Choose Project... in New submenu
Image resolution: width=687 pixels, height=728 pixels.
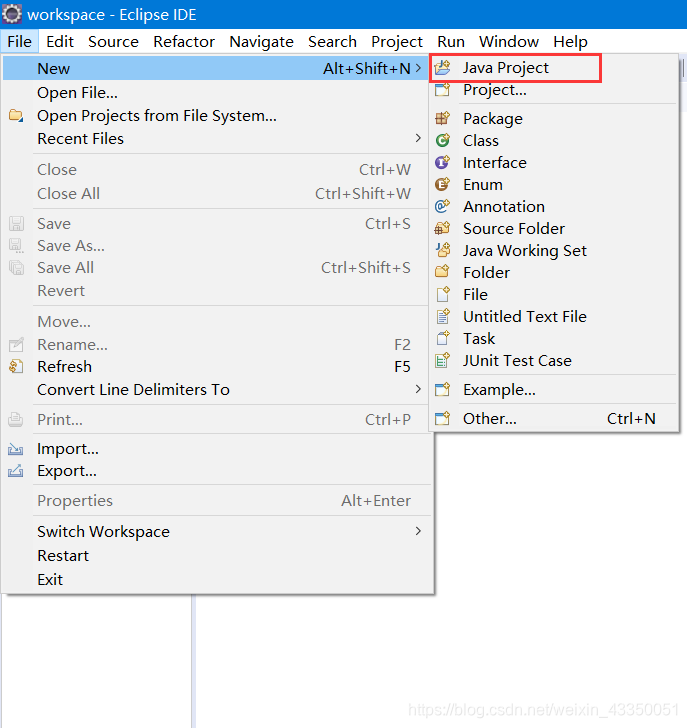[x=553, y=90]
